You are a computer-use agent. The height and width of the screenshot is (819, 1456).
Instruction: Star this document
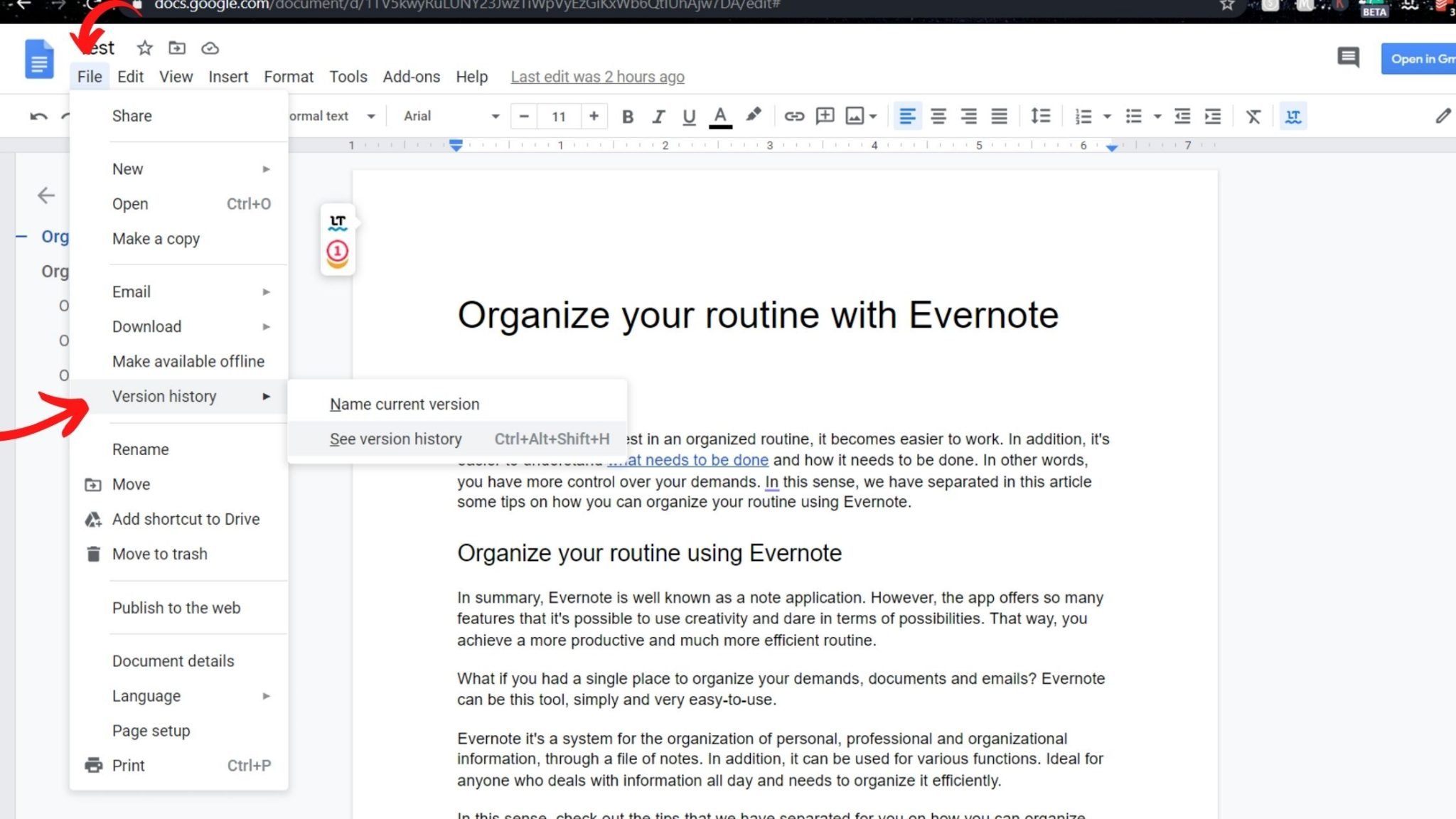(x=145, y=48)
